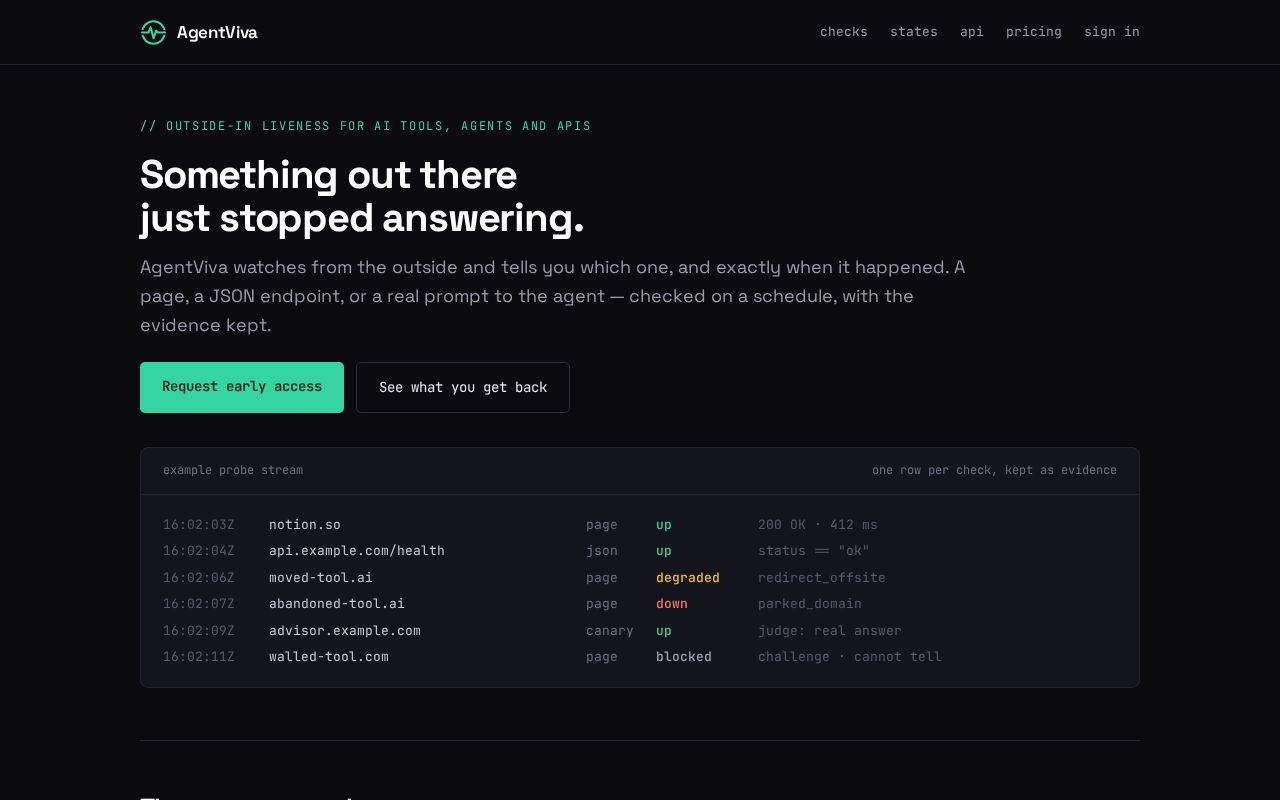
Task: Click the judge: real answer text
Action: [x=830, y=631]
